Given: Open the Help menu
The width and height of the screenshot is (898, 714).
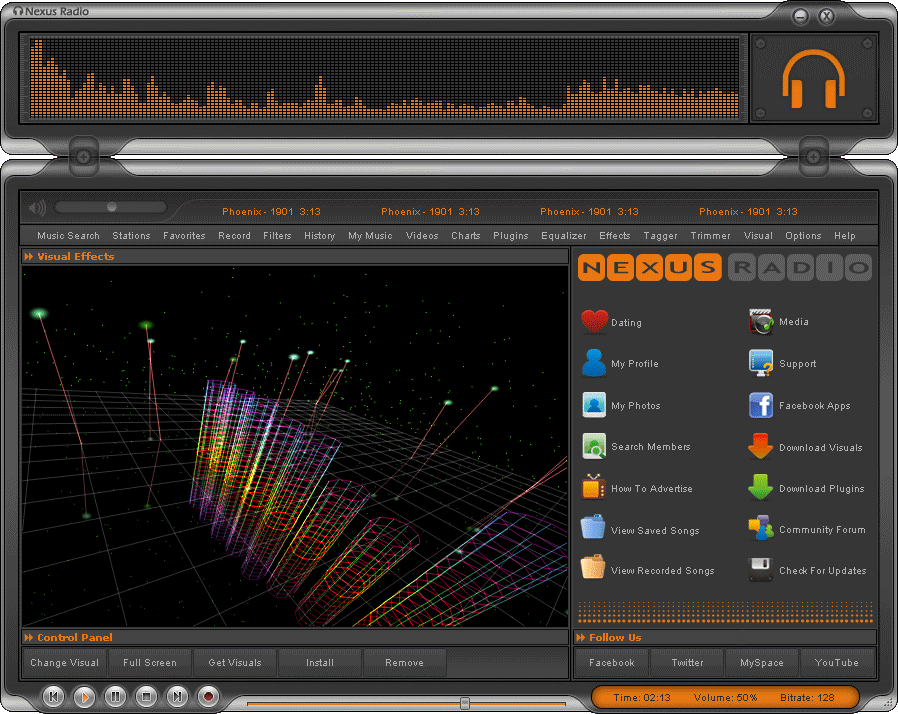Looking at the screenshot, I should pos(845,235).
